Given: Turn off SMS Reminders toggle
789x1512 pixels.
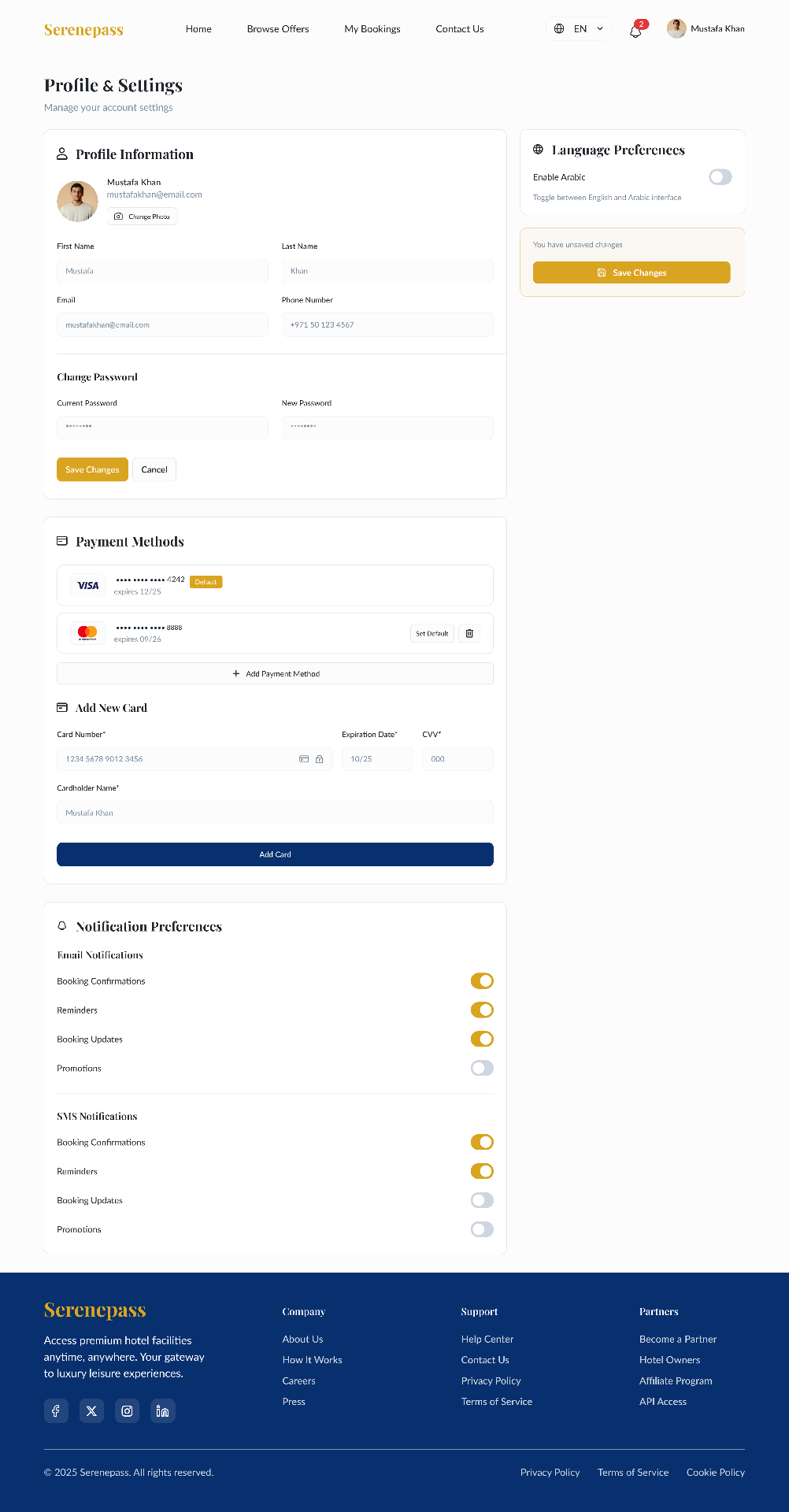Looking at the screenshot, I should (x=482, y=1171).
